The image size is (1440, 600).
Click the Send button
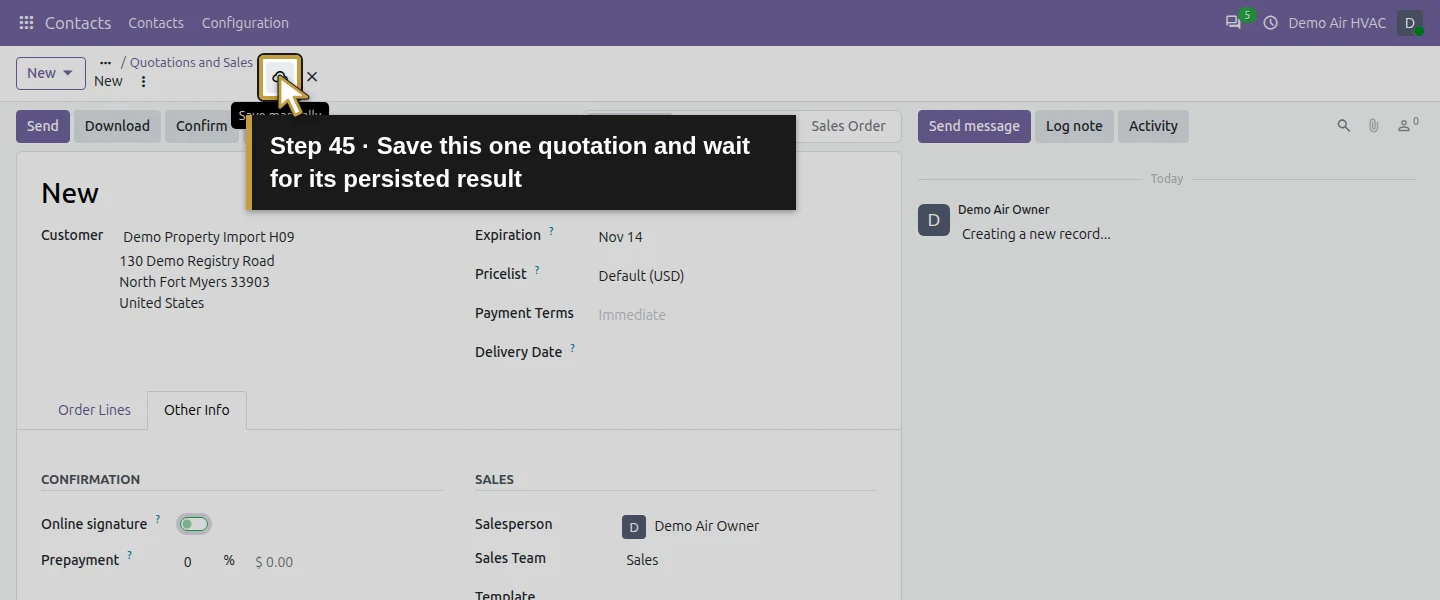pyautogui.click(x=43, y=126)
